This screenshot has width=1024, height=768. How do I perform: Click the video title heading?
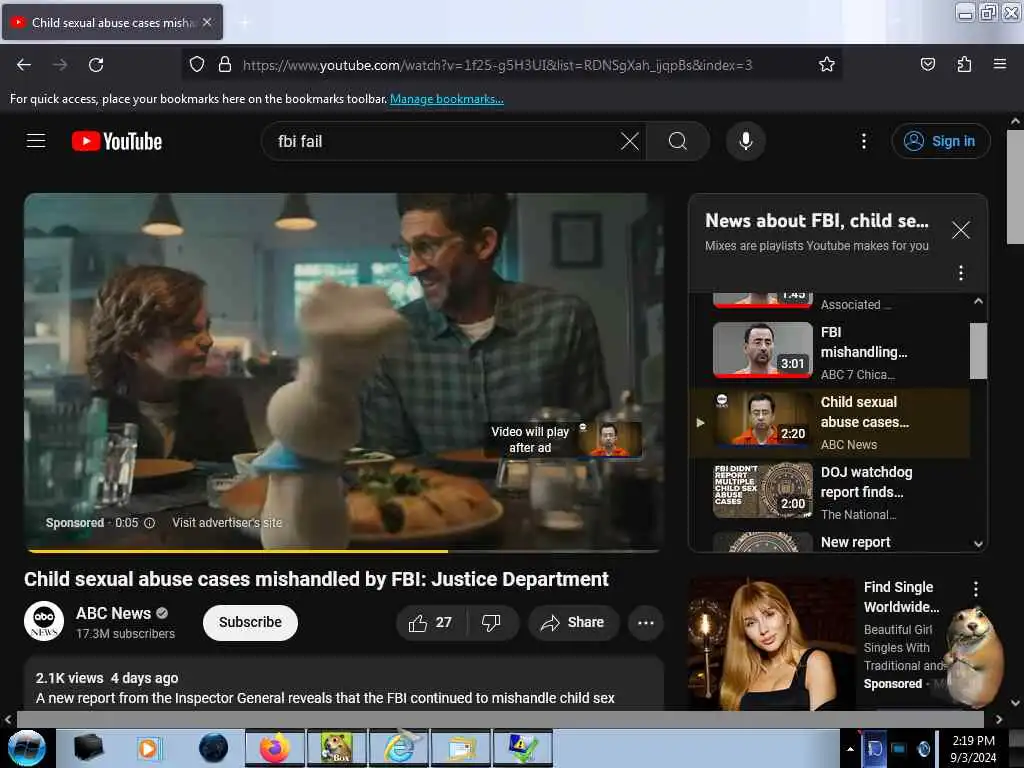316,579
